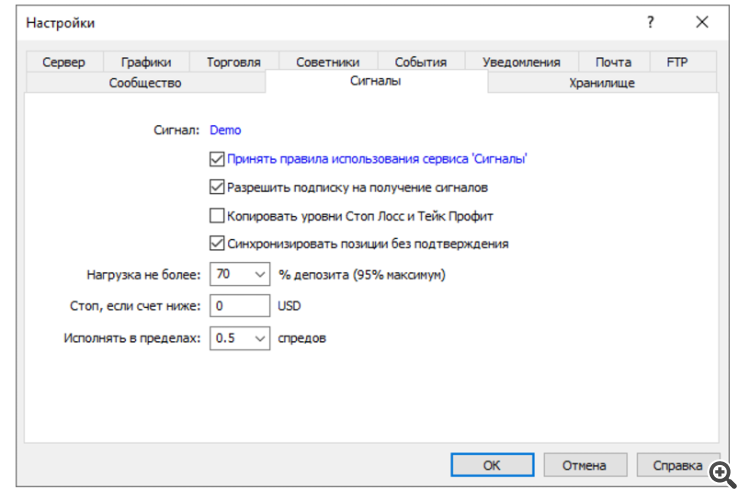Open the Графики tab

tap(146, 62)
